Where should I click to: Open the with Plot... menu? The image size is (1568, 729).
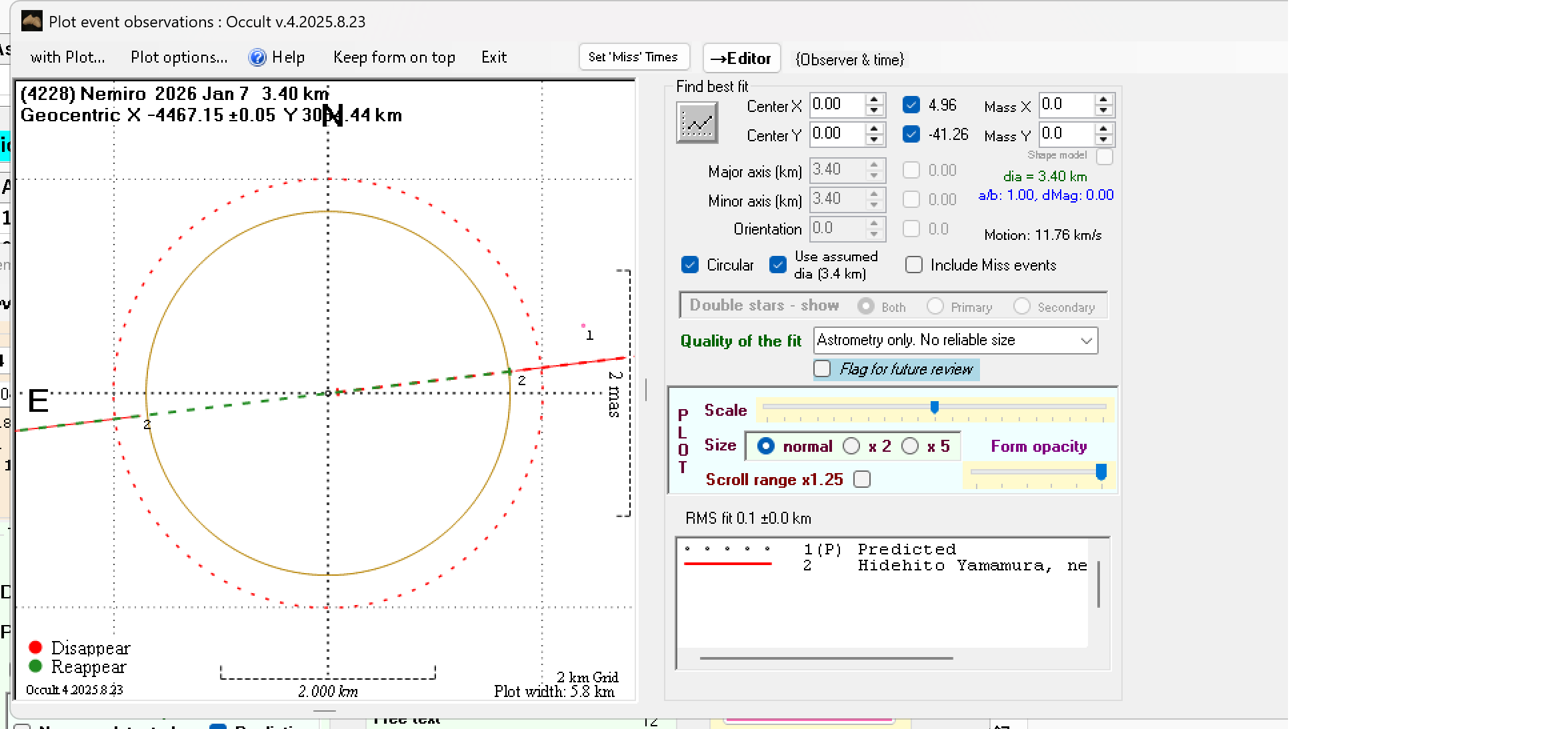coord(67,57)
